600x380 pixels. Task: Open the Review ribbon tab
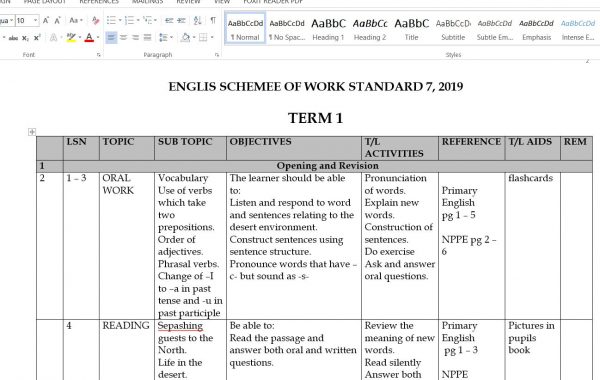(x=188, y=2)
